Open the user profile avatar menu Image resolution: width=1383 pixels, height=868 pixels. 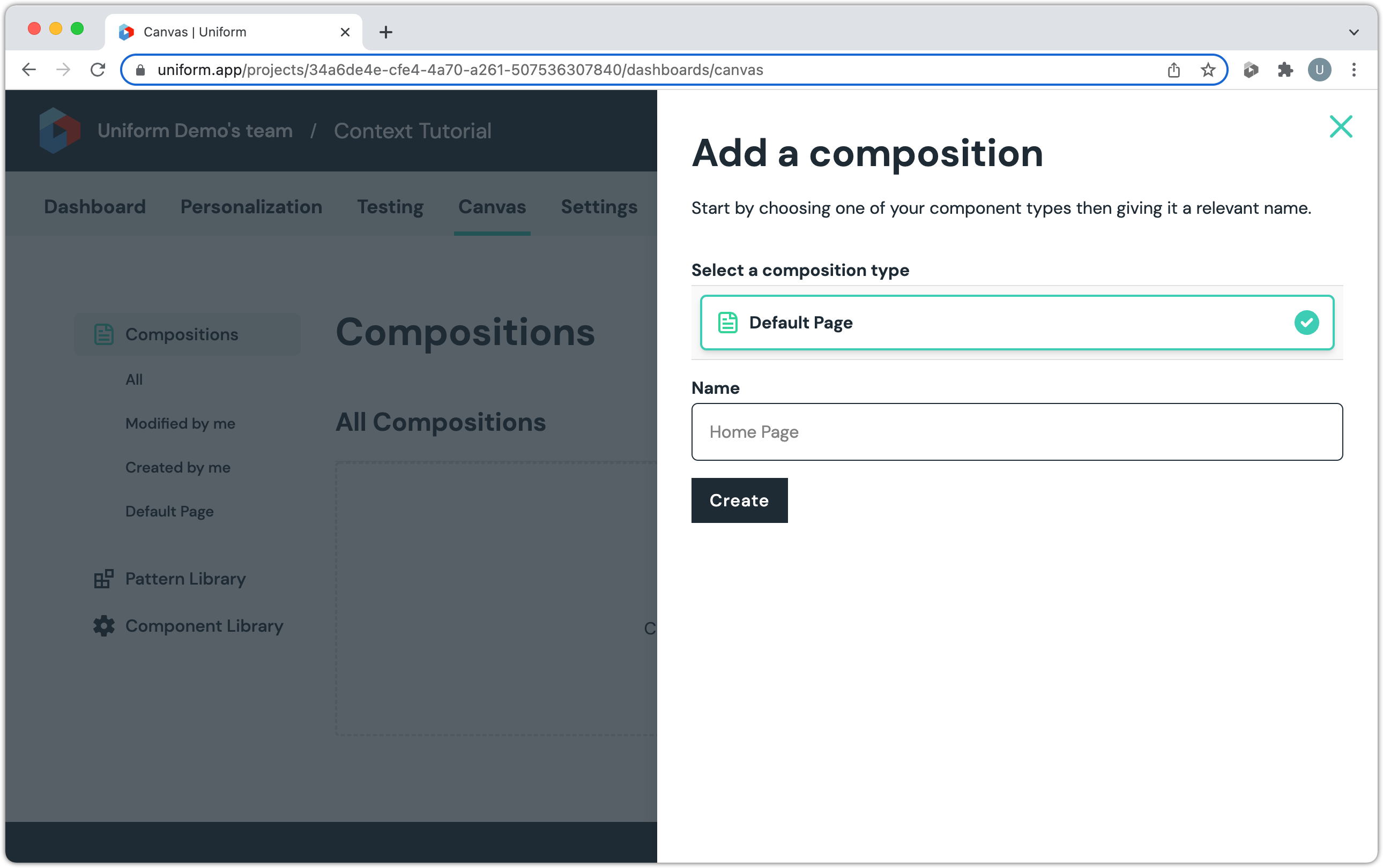pos(1319,70)
